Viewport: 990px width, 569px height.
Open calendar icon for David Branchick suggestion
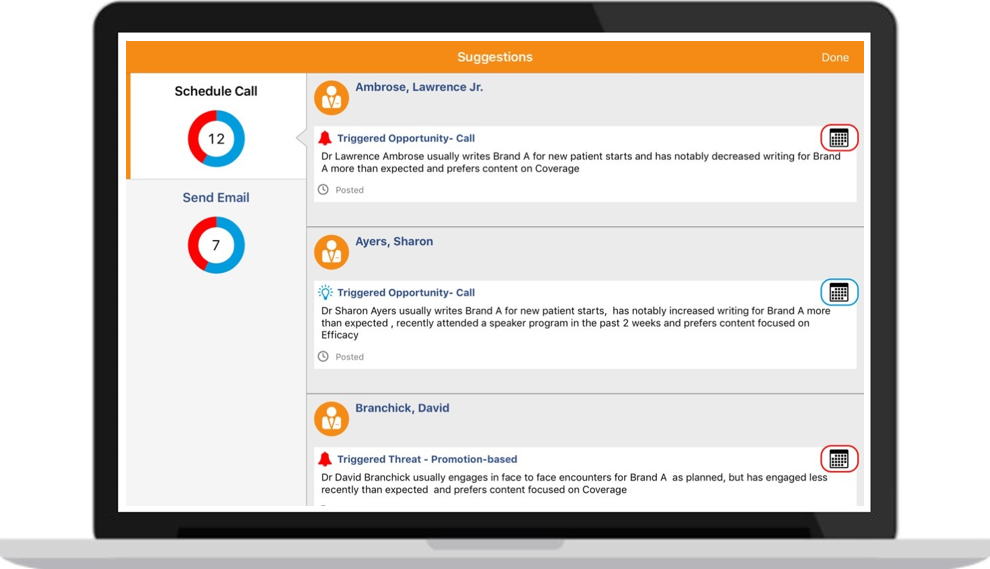[839, 459]
